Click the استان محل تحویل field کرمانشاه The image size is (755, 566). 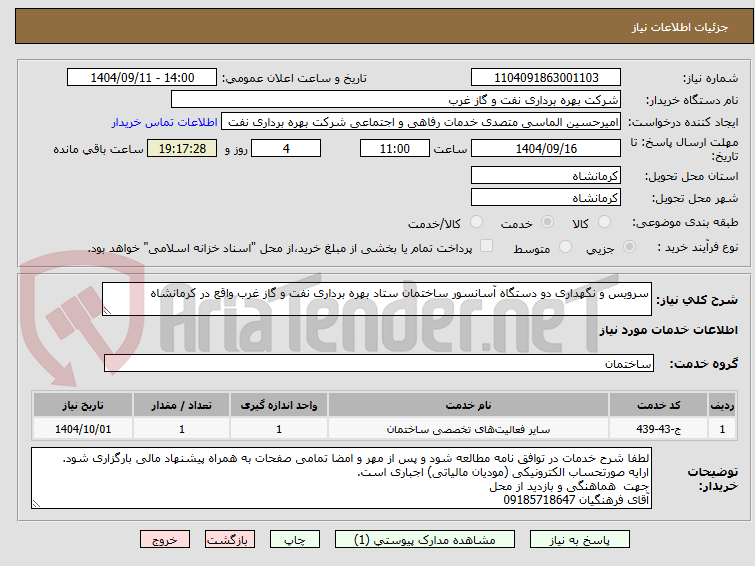coord(546,176)
